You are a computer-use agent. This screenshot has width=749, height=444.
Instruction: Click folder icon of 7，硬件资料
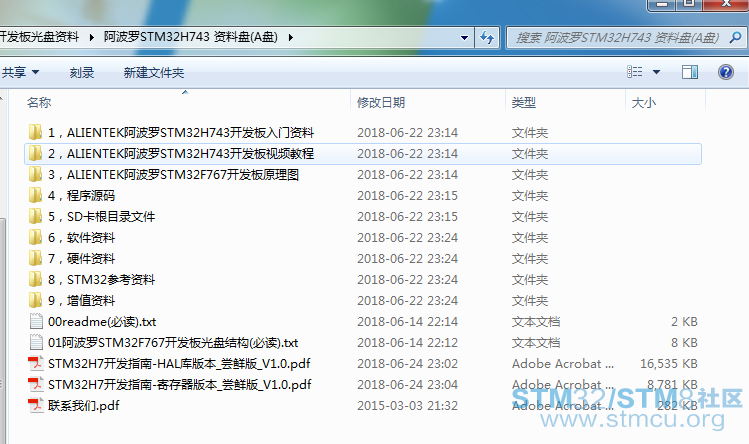pos(35,259)
